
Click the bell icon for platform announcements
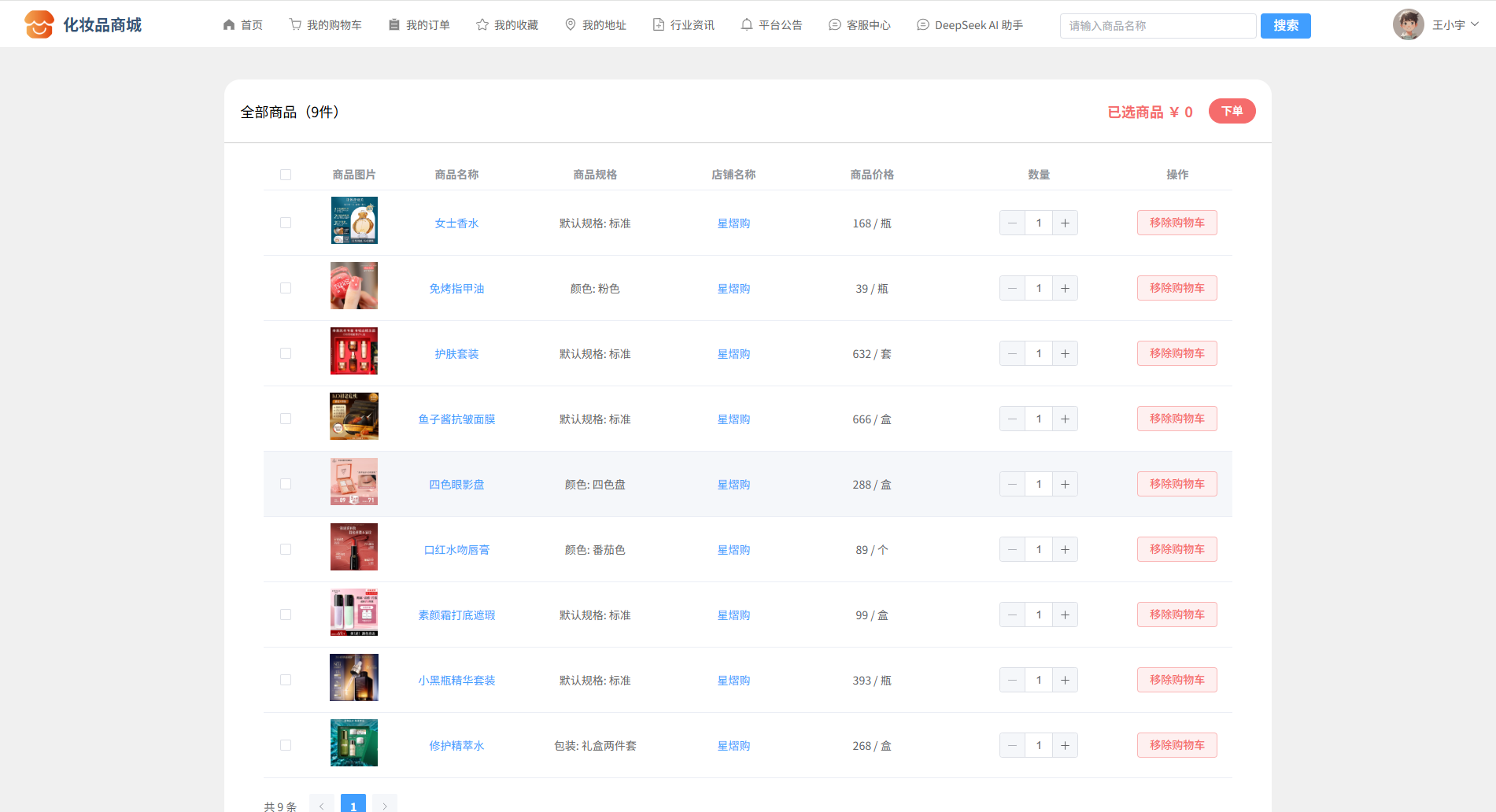coord(747,25)
